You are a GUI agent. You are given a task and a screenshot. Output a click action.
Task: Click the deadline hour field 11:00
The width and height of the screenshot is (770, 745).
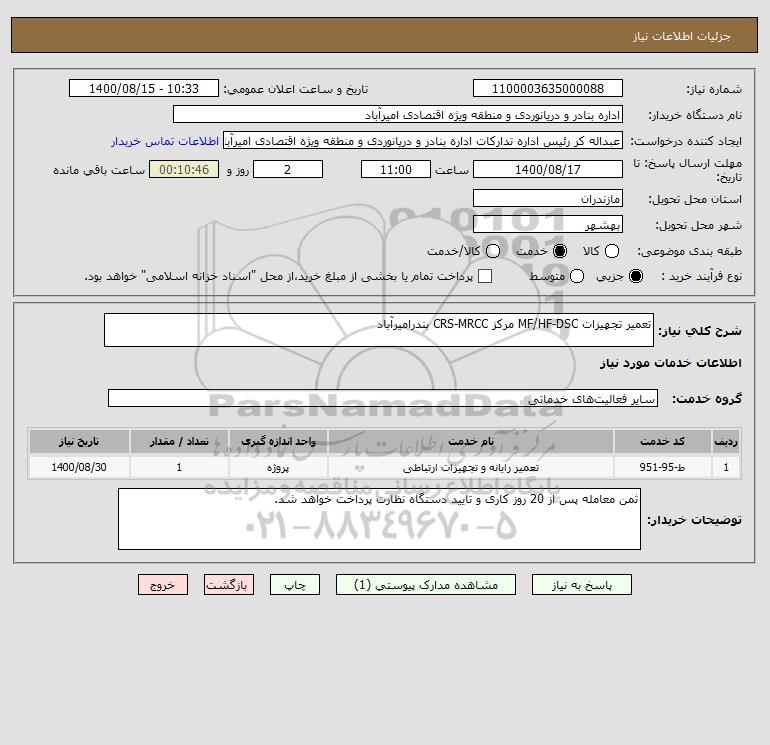pyautogui.click(x=396, y=169)
